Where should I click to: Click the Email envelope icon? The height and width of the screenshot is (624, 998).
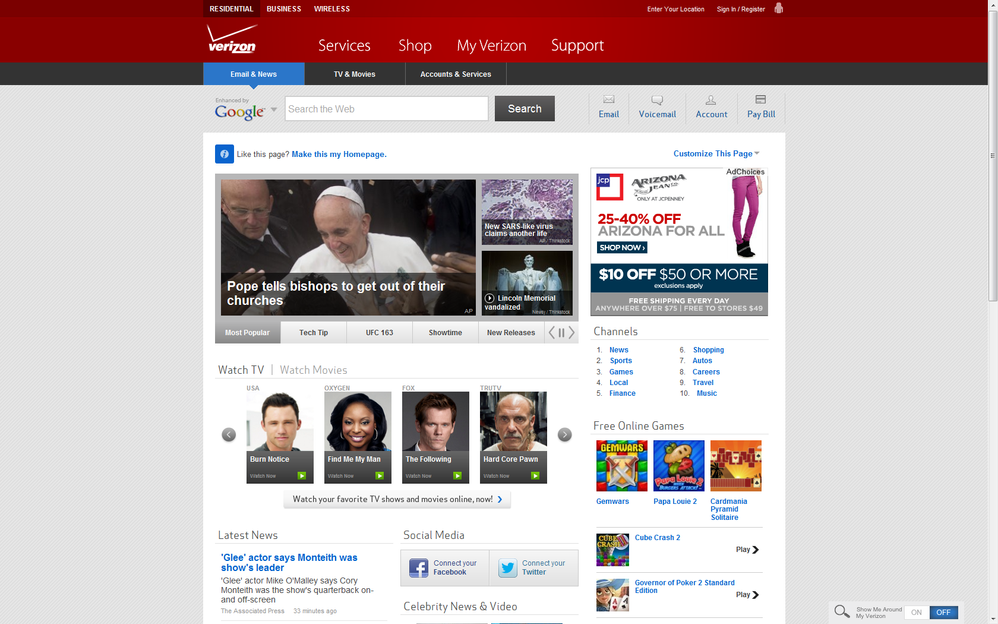pyautogui.click(x=608, y=100)
